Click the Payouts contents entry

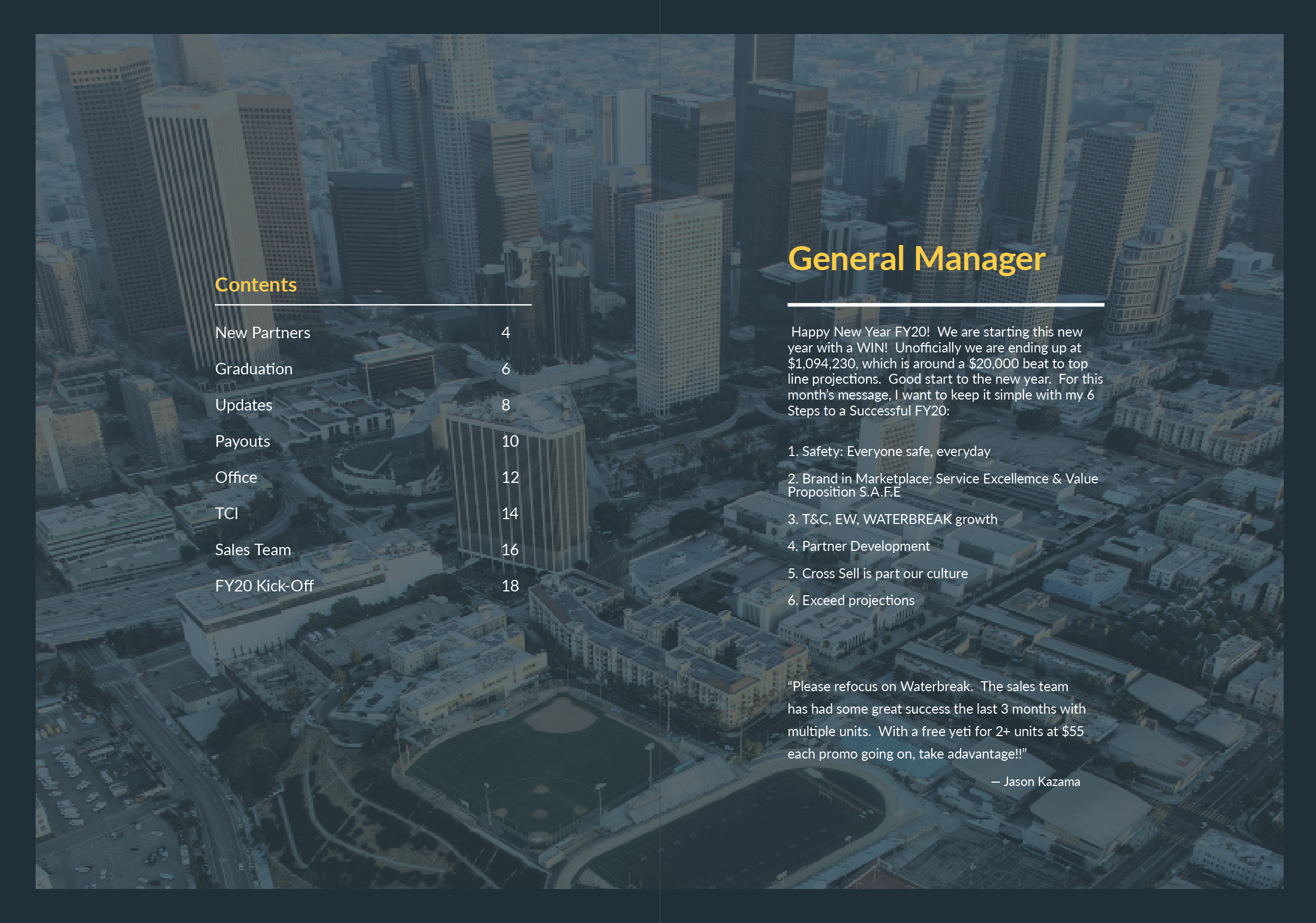pos(243,441)
